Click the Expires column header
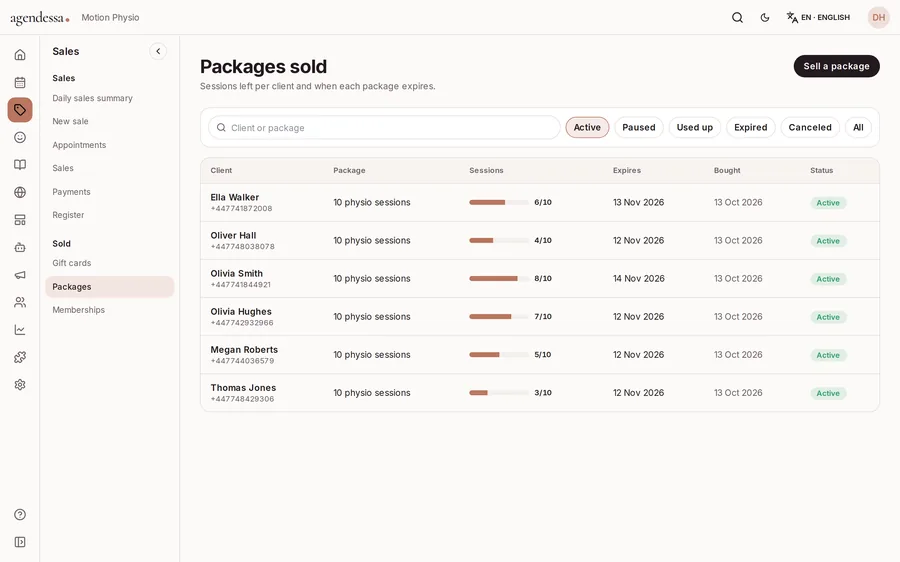 click(627, 170)
